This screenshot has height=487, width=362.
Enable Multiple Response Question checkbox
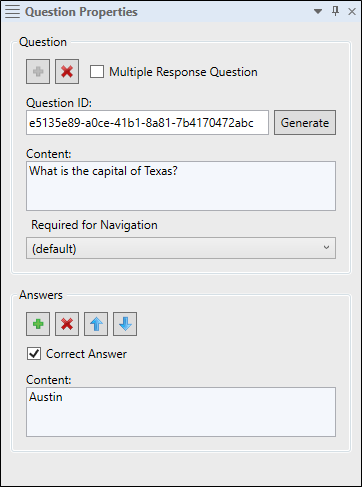pyautogui.click(x=97, y=72)
